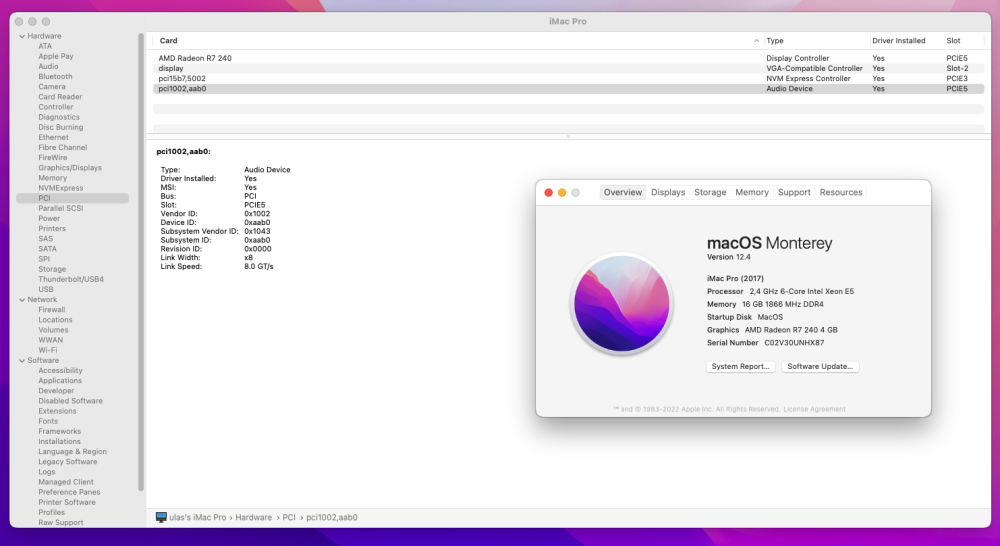This screenshot has width=1000, height=546.
Task: Select Memory in Hardware sidebar list
Action: [x=52, y=179]
